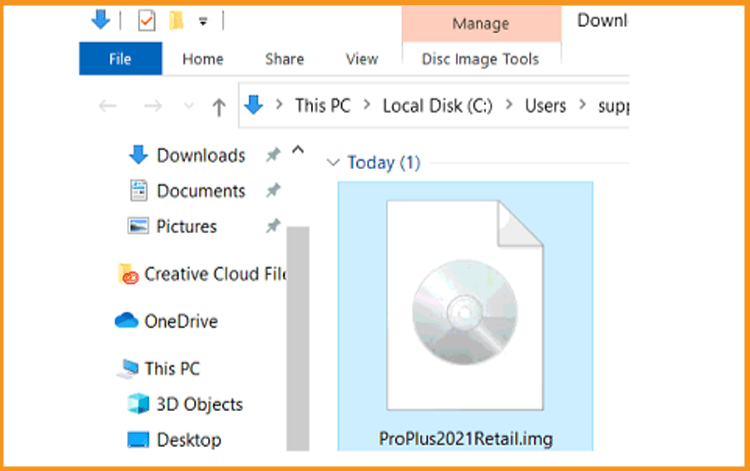The image size is (750, 471).
Task: Open Documents in the navigation pane
Action: click(201, 191)
